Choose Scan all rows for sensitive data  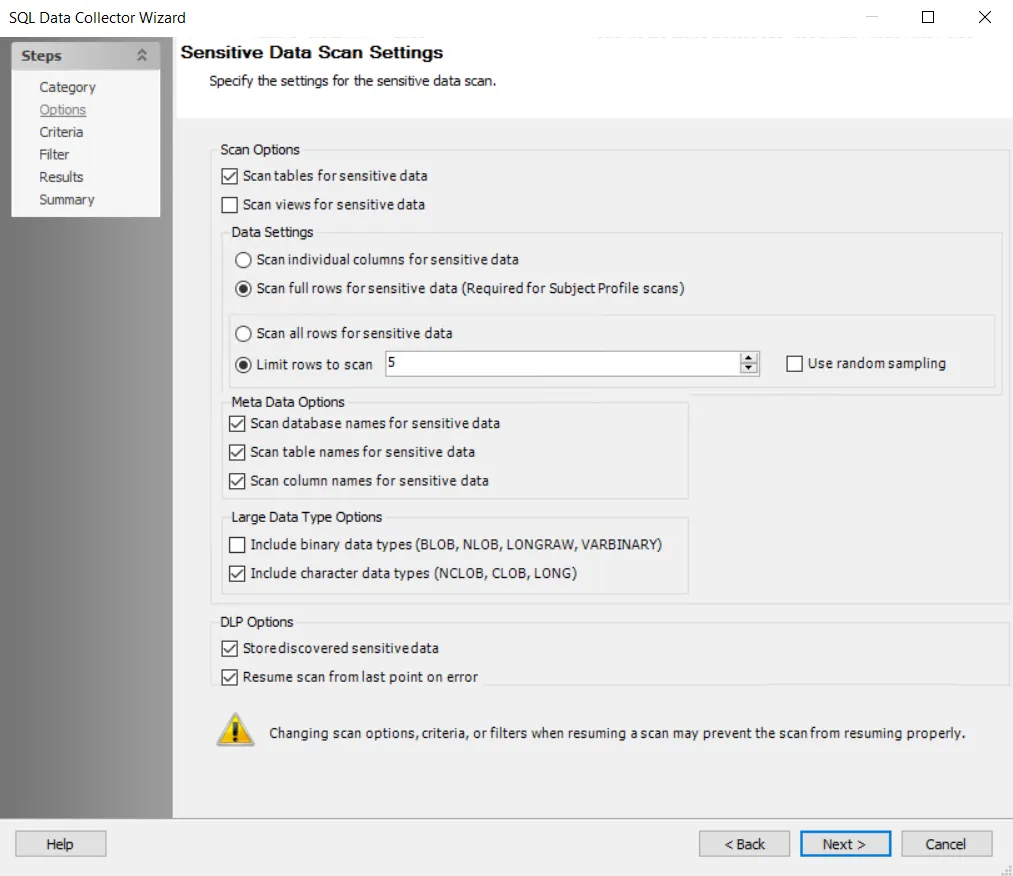(x=243, y=333)
